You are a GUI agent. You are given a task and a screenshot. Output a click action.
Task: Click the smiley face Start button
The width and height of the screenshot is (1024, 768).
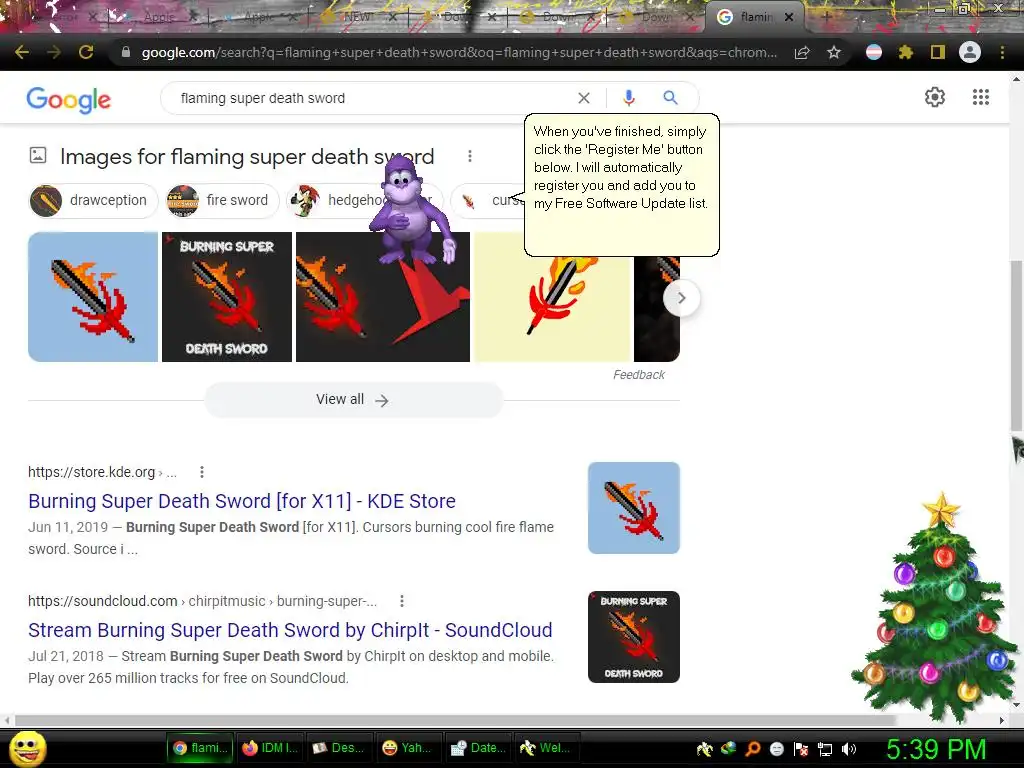(x=27, y=748)
